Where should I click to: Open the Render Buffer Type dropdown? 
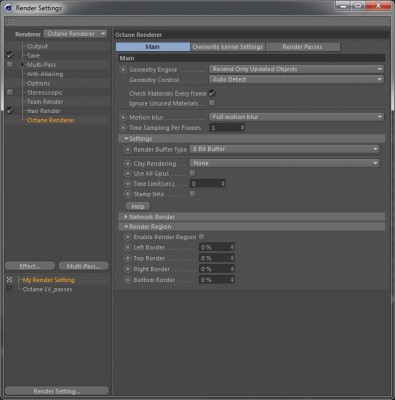click(285, 149)
